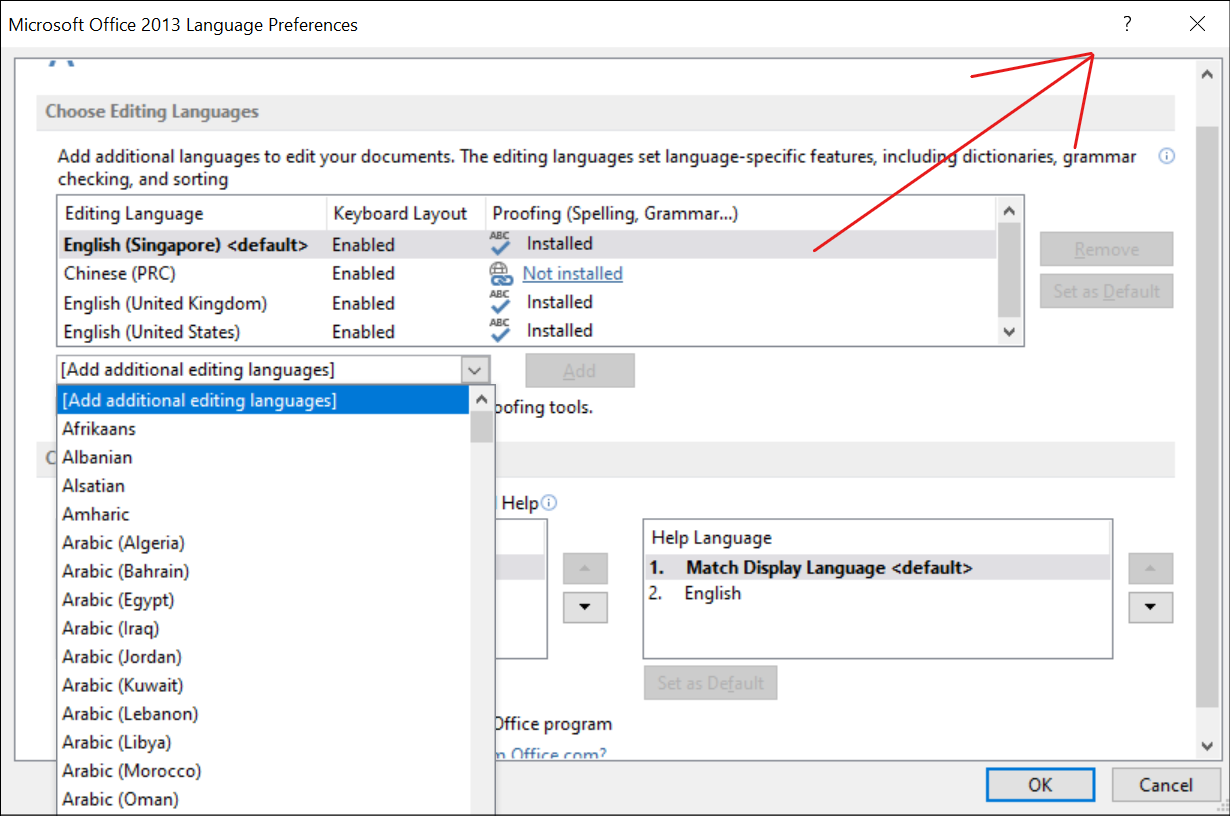Move display language up with arrow button

click(x=585, y=569)
